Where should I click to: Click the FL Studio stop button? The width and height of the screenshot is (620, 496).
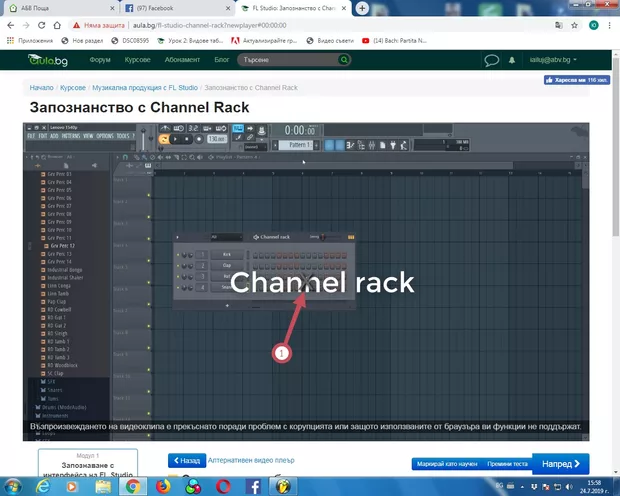point(187,139)
